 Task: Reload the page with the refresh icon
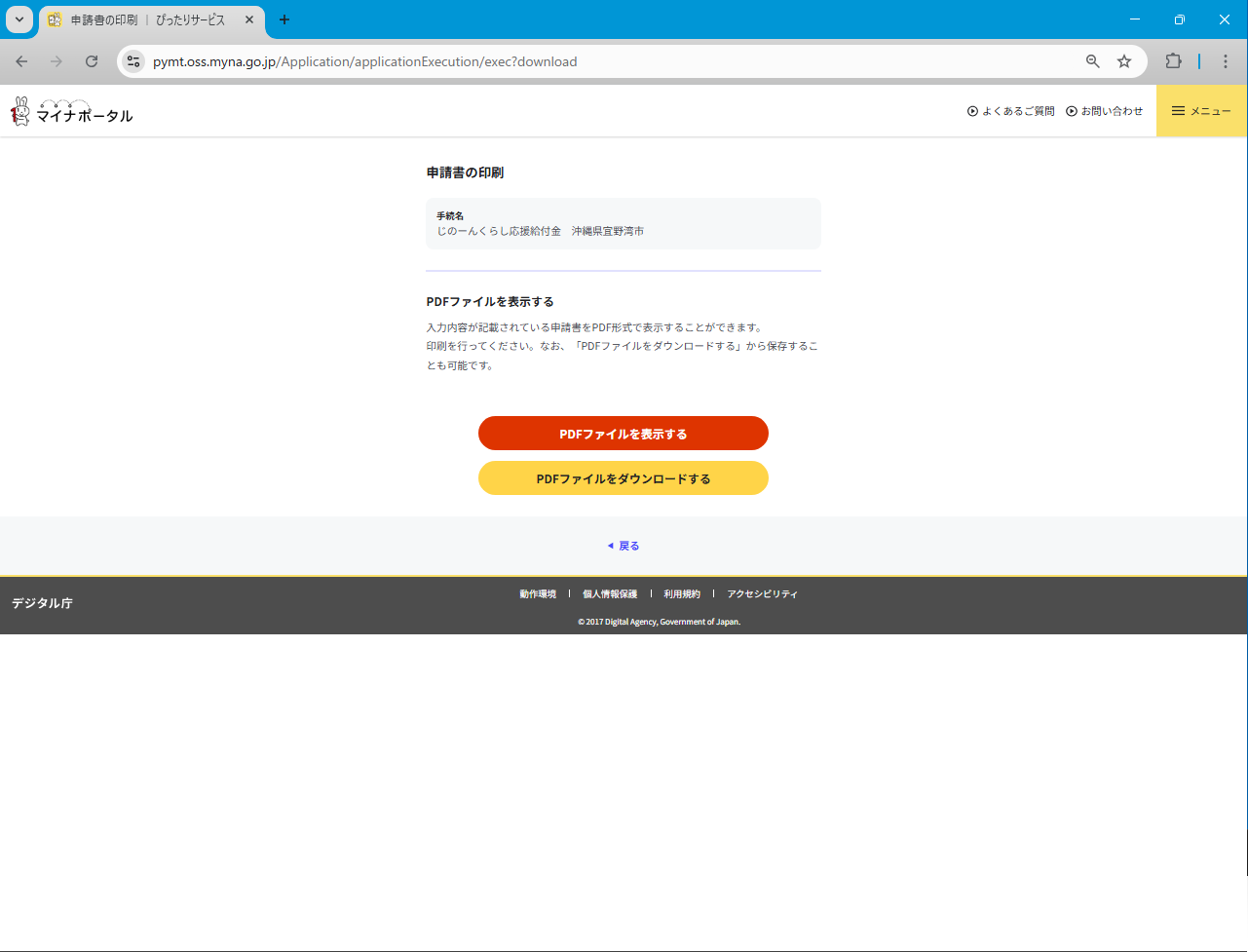tap(92, 61)
